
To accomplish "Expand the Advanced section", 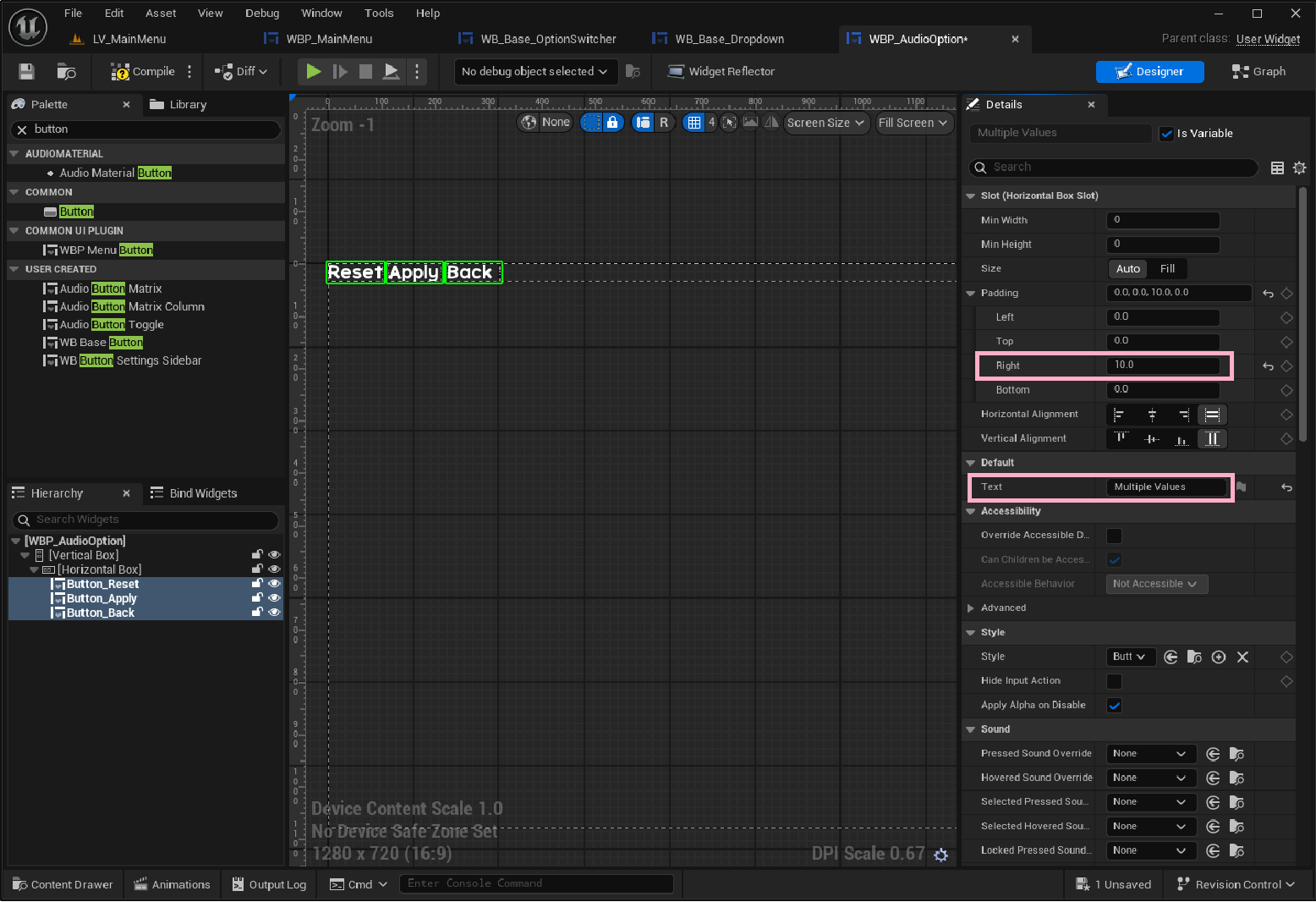I will click(970, 608).
